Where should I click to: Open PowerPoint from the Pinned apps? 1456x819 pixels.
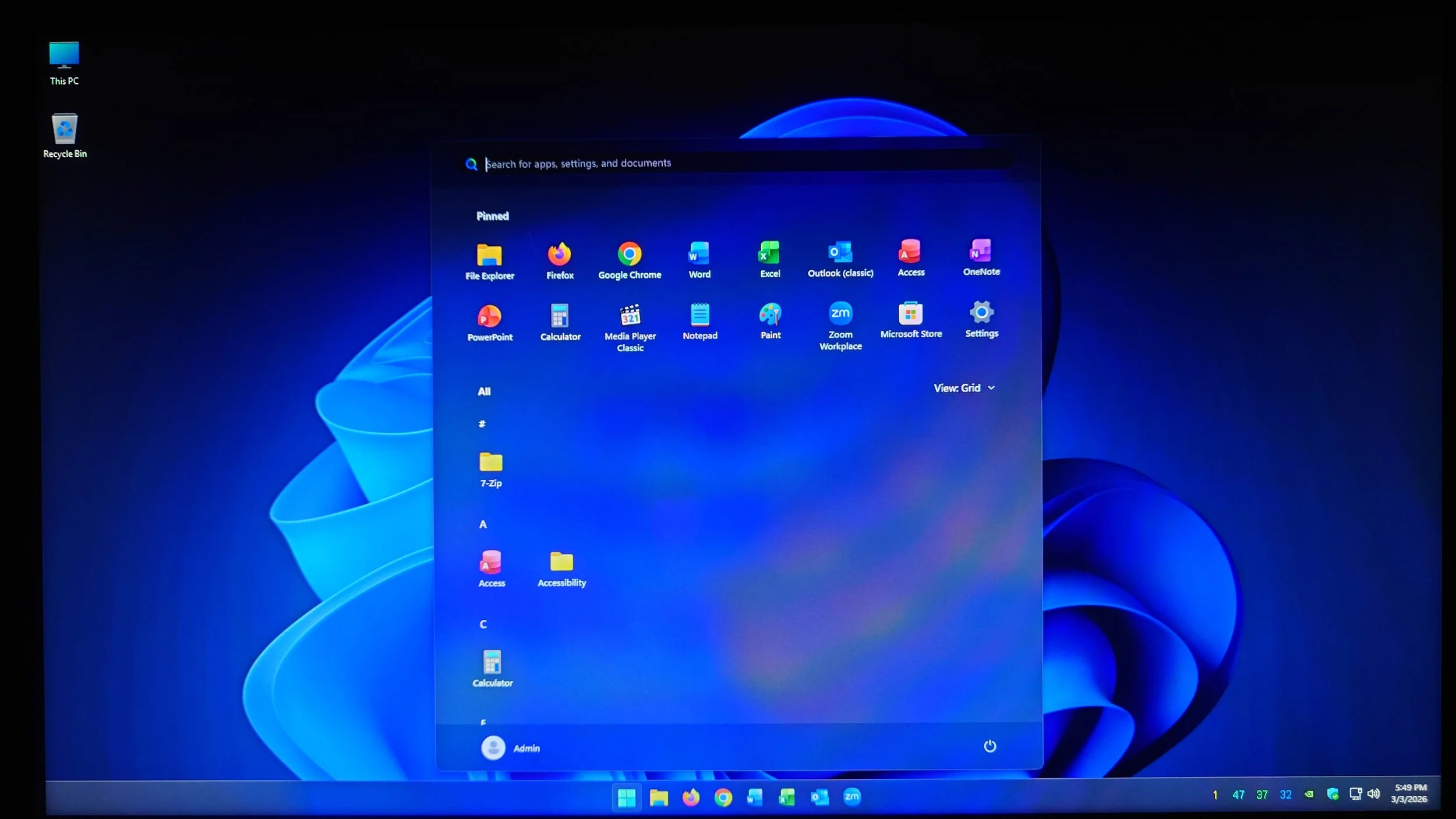pos(490,323)
